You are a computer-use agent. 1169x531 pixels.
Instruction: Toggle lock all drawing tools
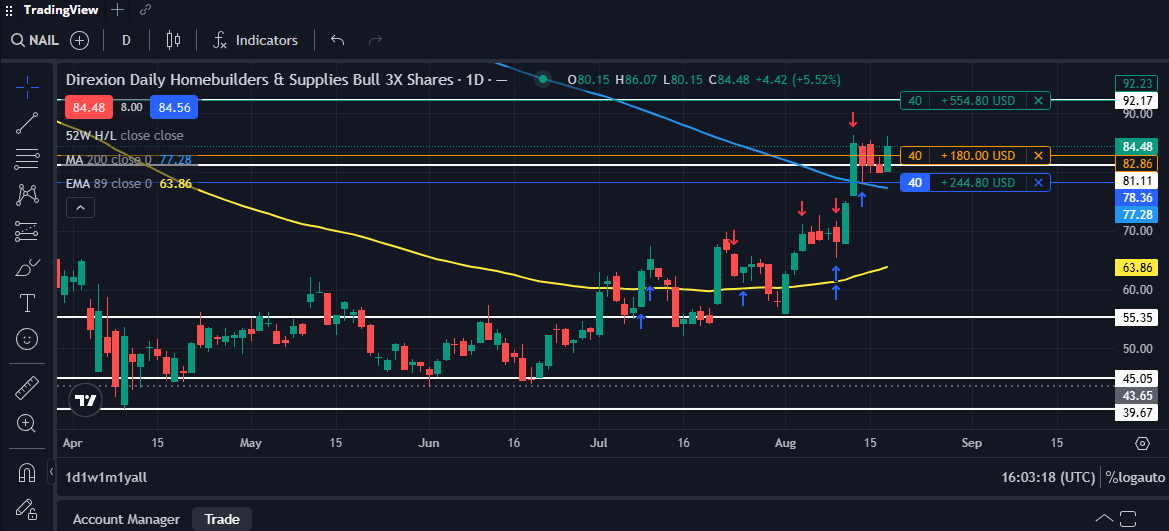click(28, 509)
